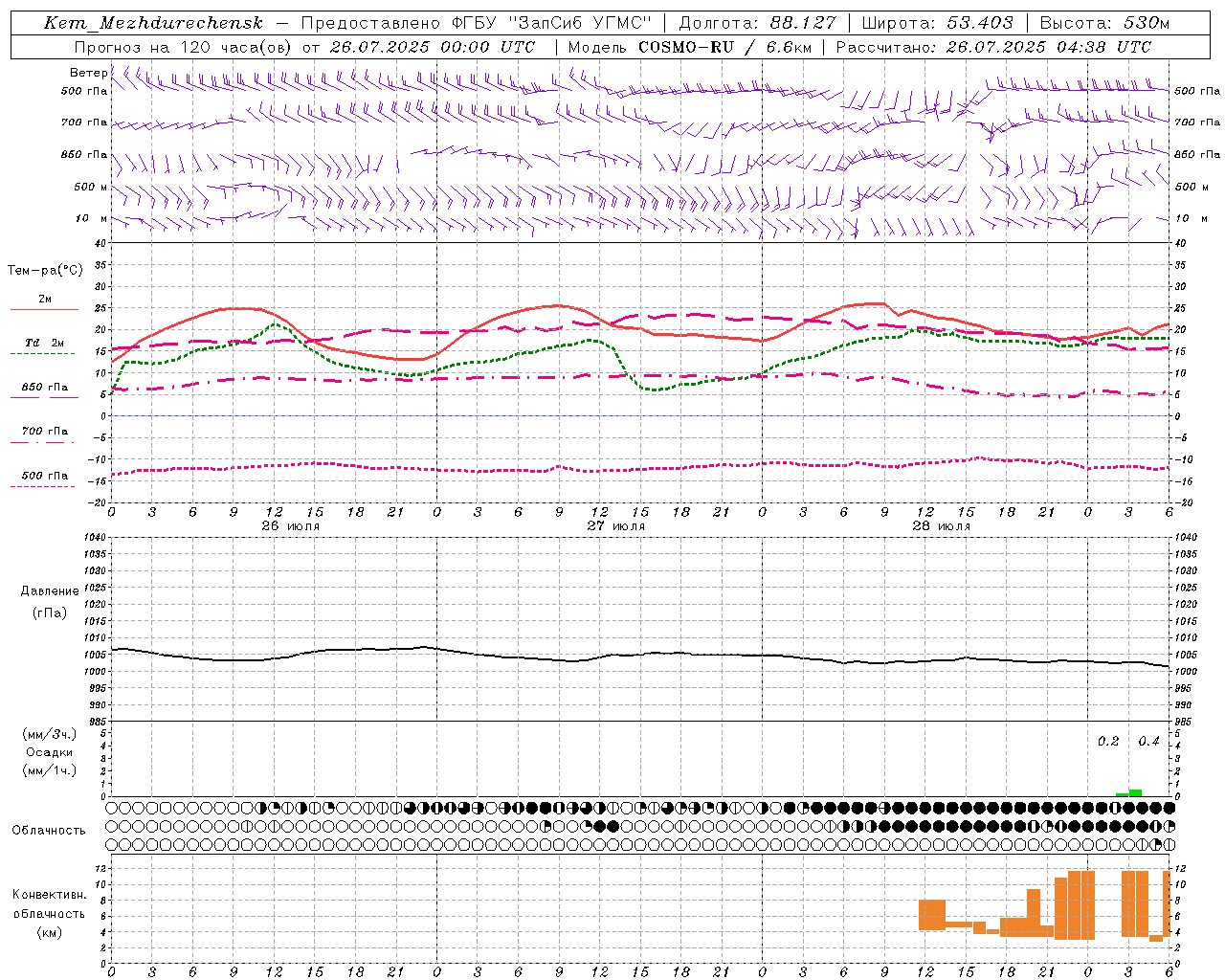Select the Широта: 53.403 header value

(x=937, y=23)
